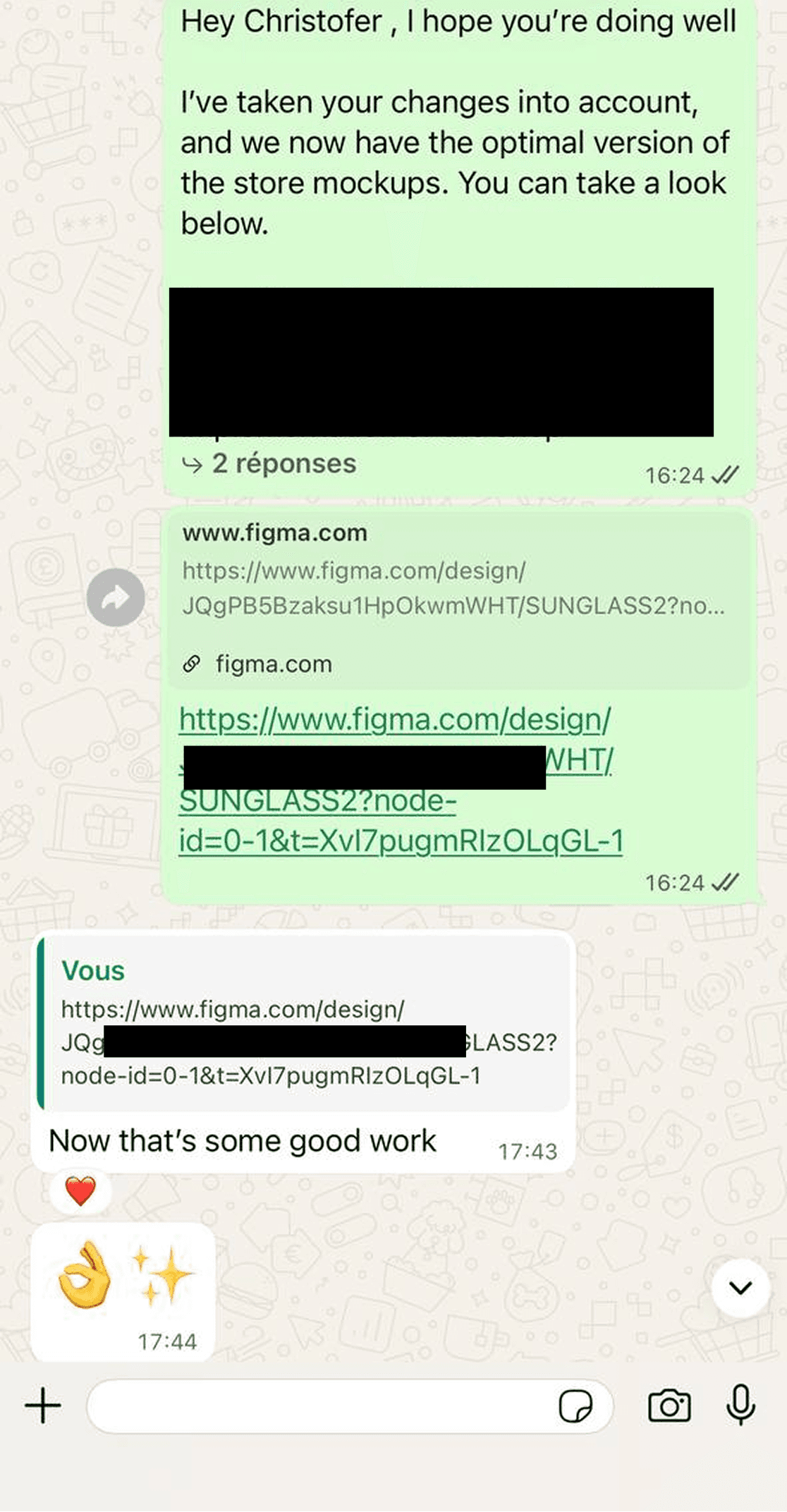Open the plus attachment menu
787x1512 pixels.
[43, 1406]
